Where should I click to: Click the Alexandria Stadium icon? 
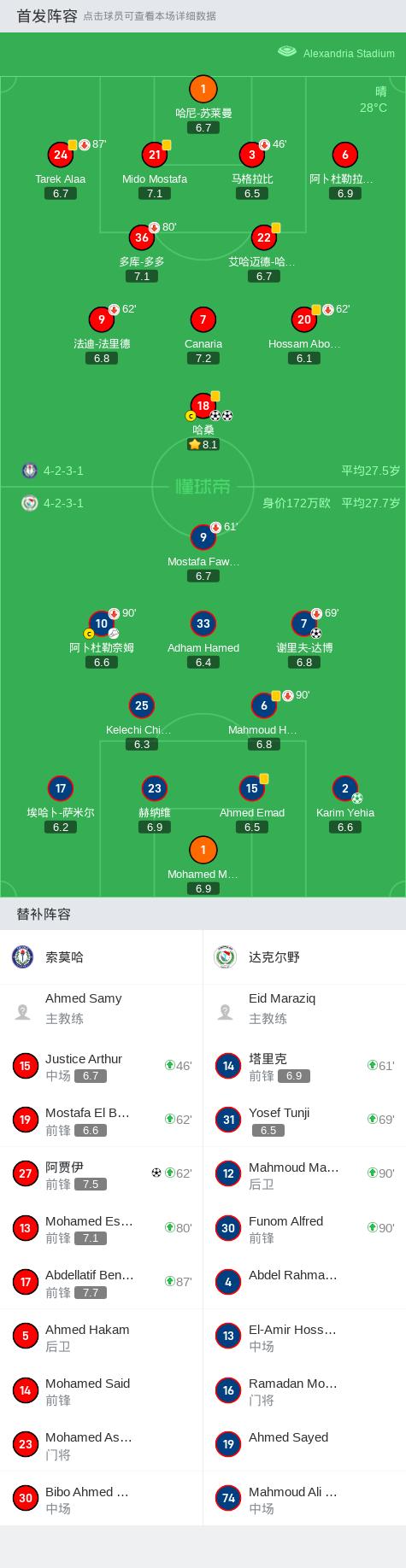point(287,52)
